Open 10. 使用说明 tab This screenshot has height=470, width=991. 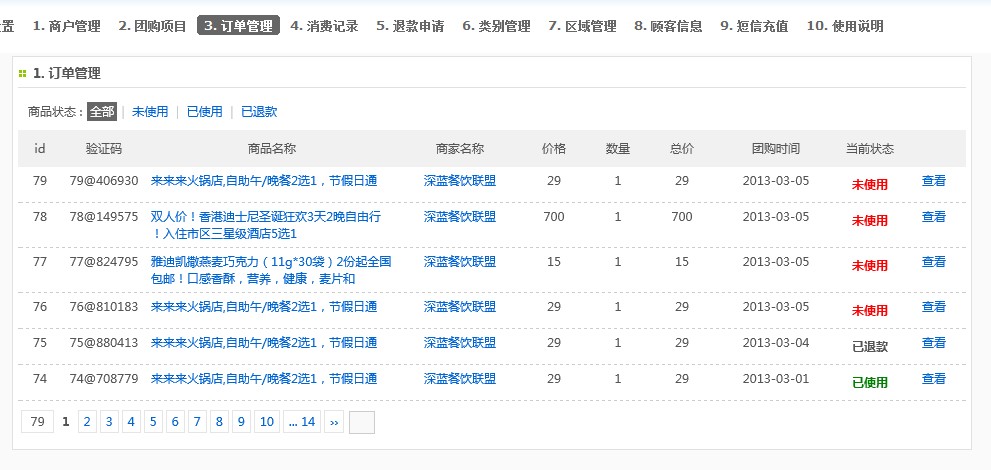845,26
